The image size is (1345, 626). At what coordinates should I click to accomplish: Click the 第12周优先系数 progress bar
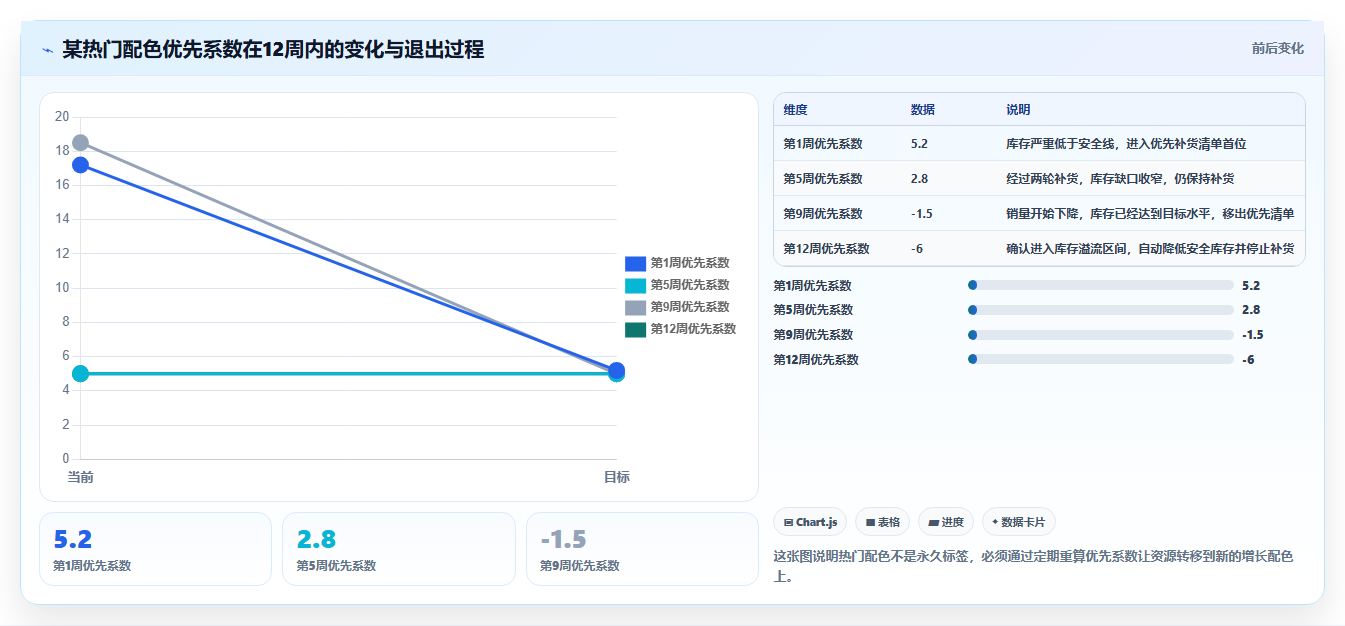pyautogui.click(x=1101, y=359)
